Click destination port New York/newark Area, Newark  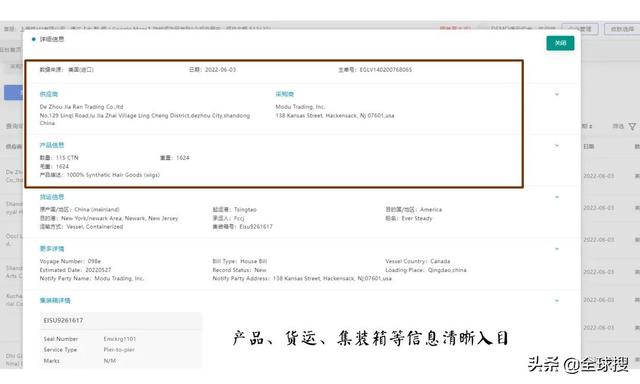120,218
